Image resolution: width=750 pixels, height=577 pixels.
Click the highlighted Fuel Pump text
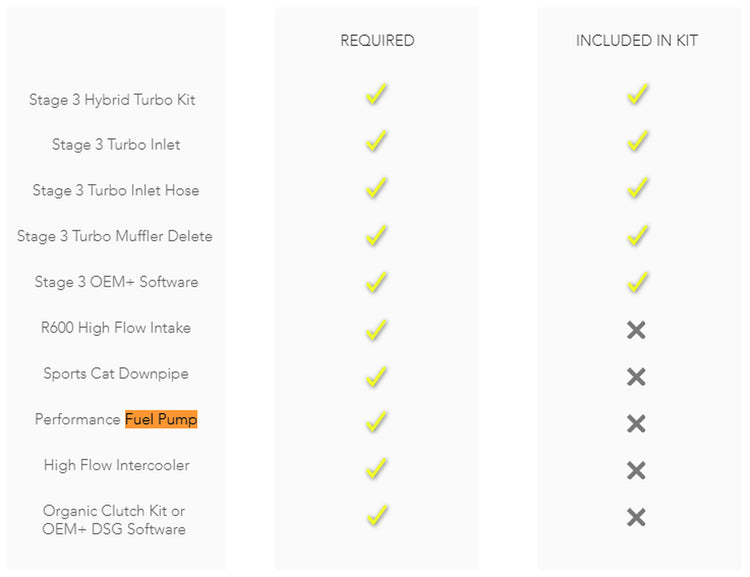[x=161, y=420]
